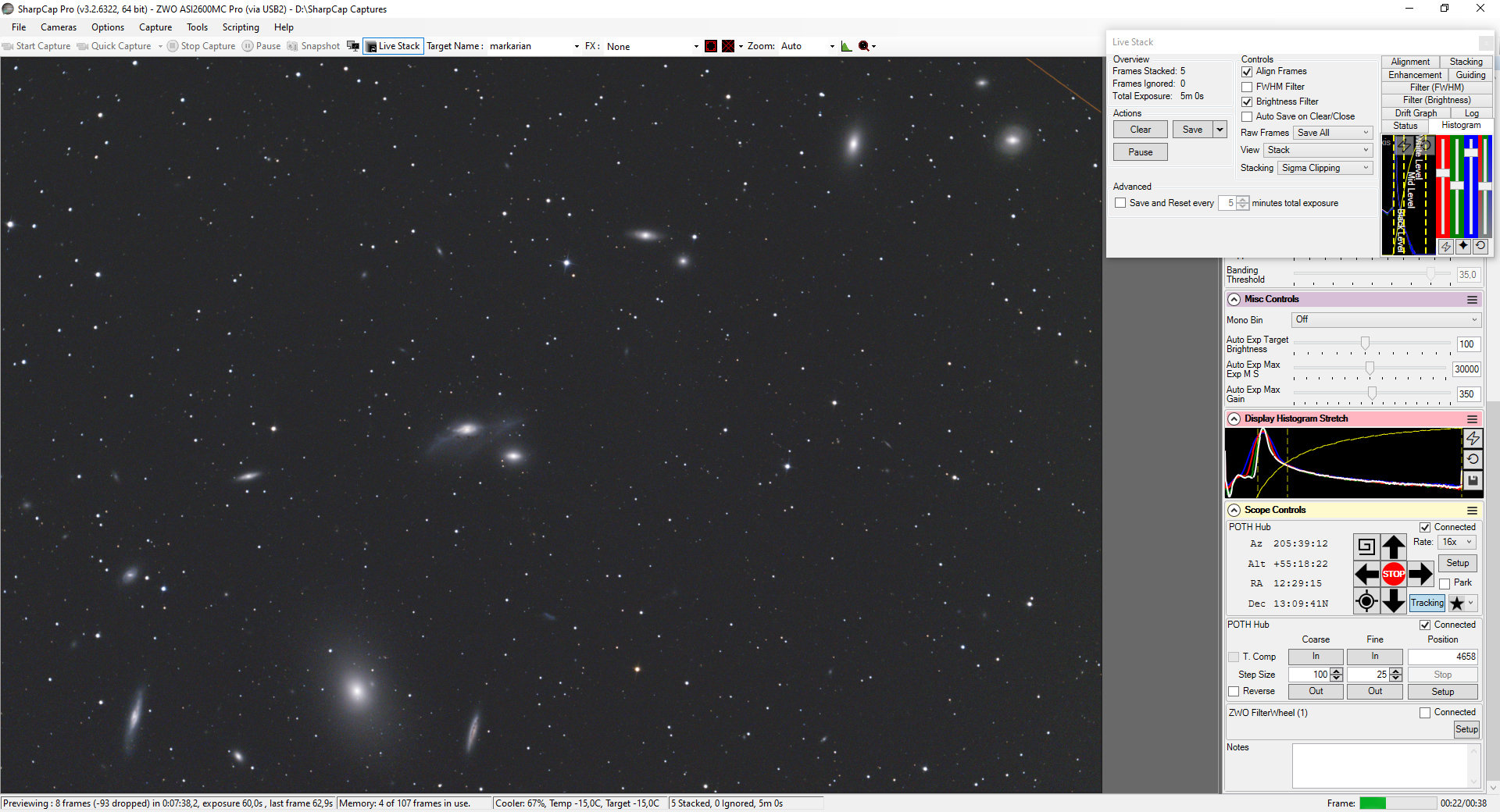The width and height of the screenshot is (1500, 812).
Task: Open the View Stack dropdown
Action: point(1318,150)
